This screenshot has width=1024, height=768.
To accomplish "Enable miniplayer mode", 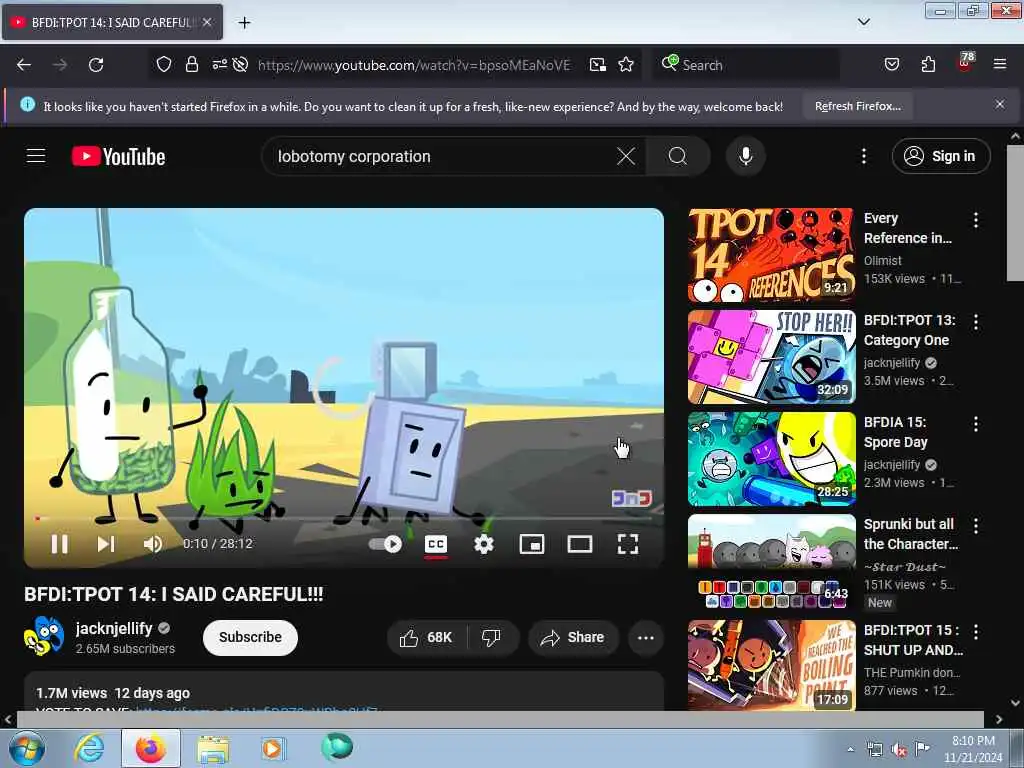I will 532,544.
